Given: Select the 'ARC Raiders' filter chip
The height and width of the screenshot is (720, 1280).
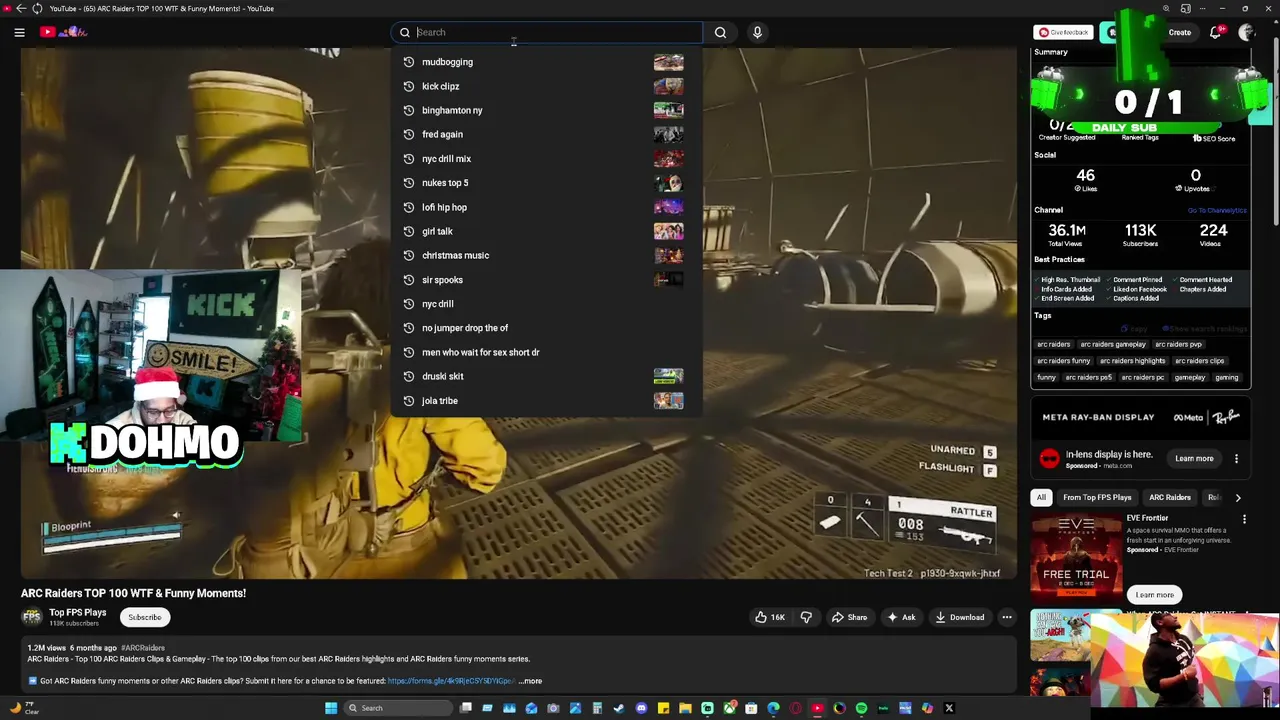Looking at the screenshot, I should [x=1170, y=497].
